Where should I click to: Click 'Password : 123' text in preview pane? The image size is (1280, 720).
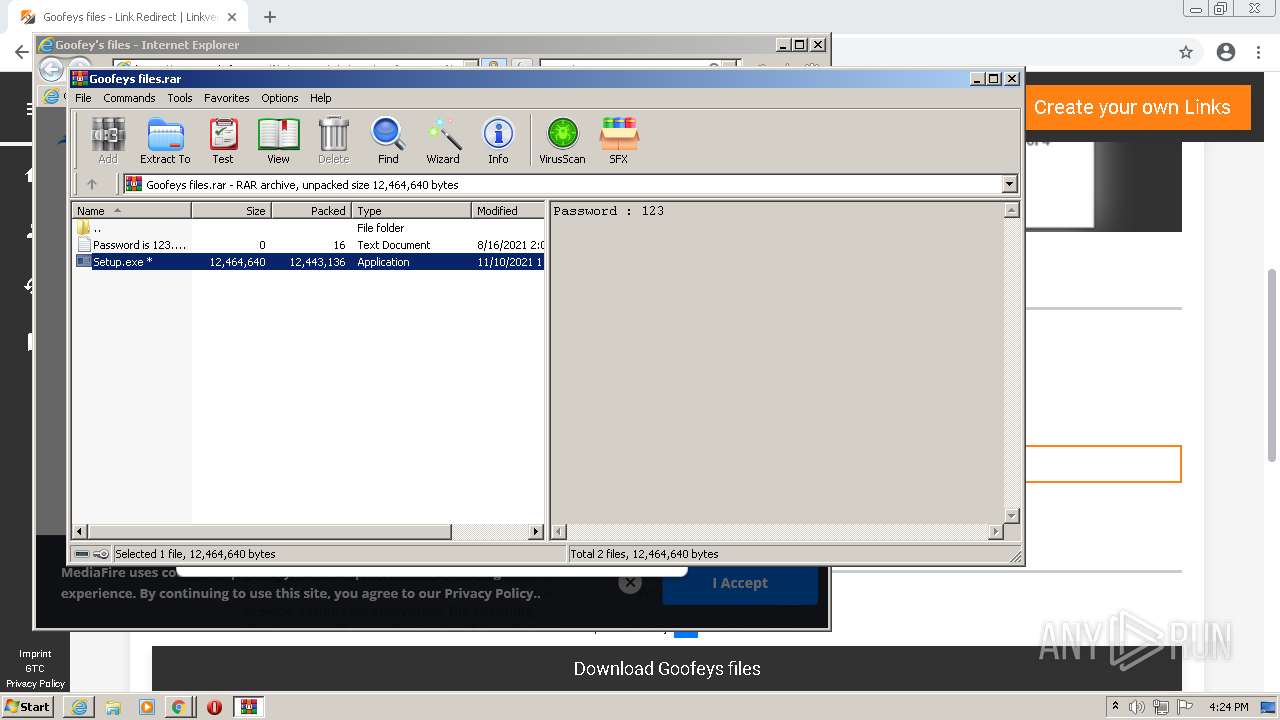point(608,211)
